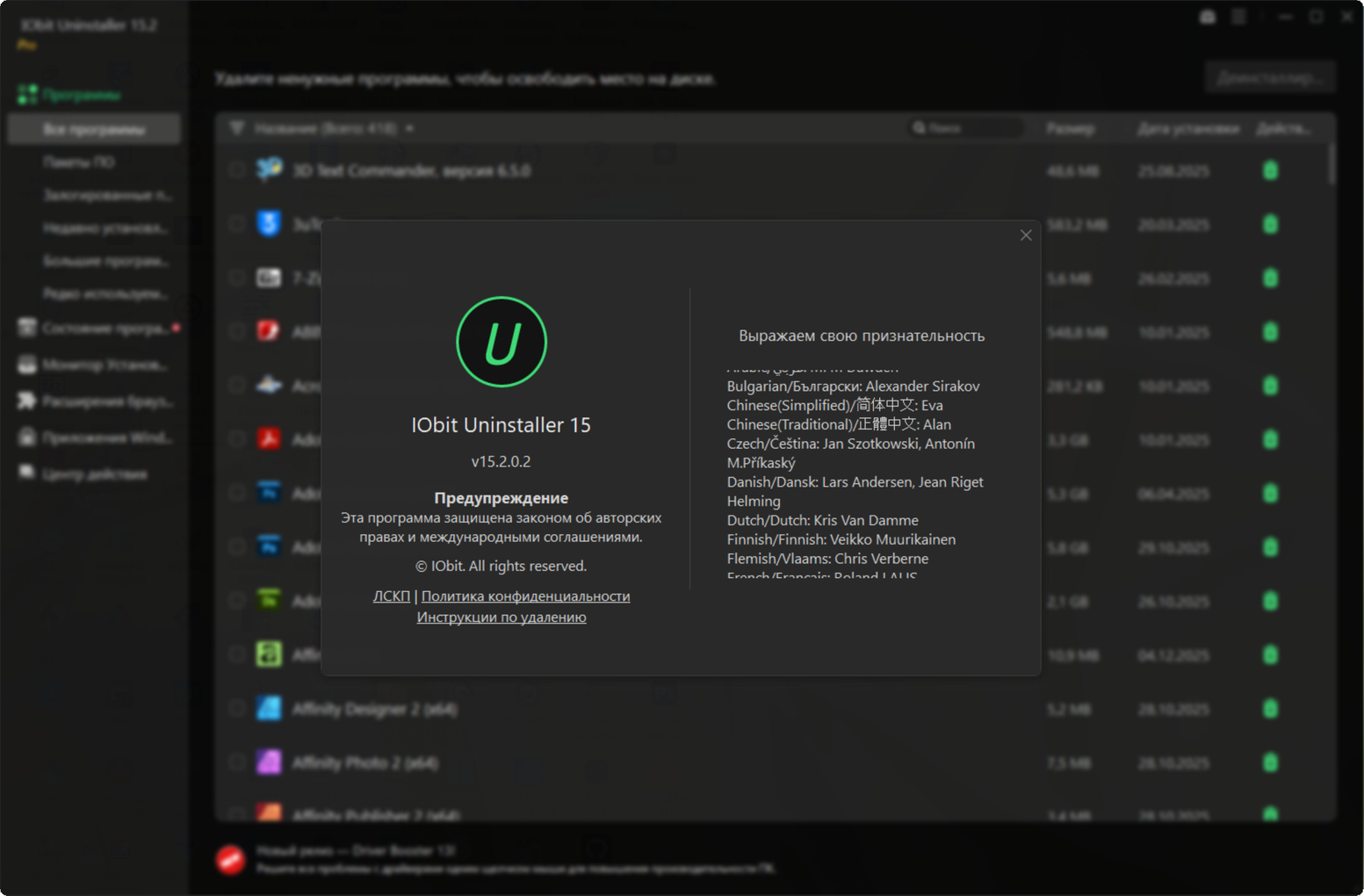This screenshot has width=1364, height=896.
Task: Click the Предупреждение heading
Action: pyautogui.click(x=502, y=498)
